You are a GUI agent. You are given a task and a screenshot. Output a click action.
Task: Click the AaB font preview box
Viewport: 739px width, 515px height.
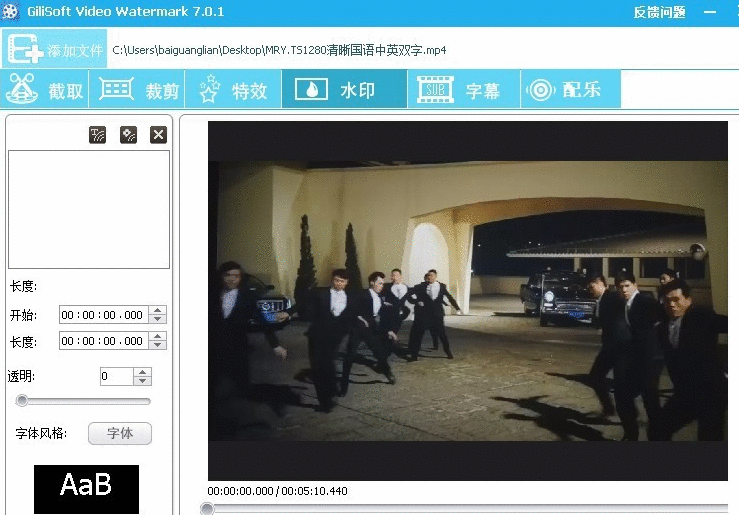coord(86,489)
